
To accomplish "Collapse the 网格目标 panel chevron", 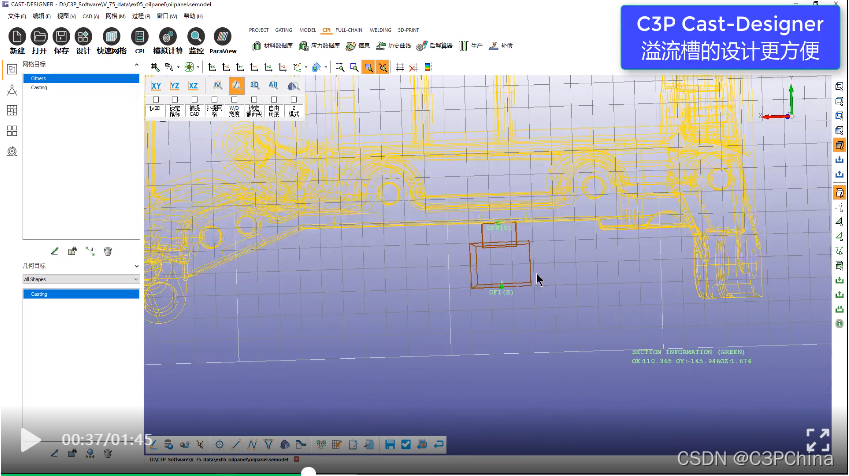I will (x=136, y=64).
